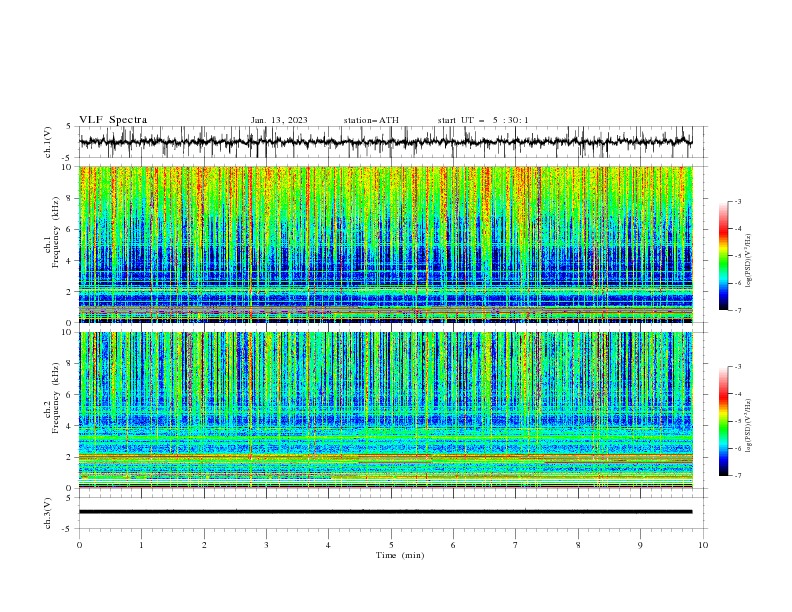Click the time axis tick label "1"
792x612 pixels.
[x=141, y=545]
